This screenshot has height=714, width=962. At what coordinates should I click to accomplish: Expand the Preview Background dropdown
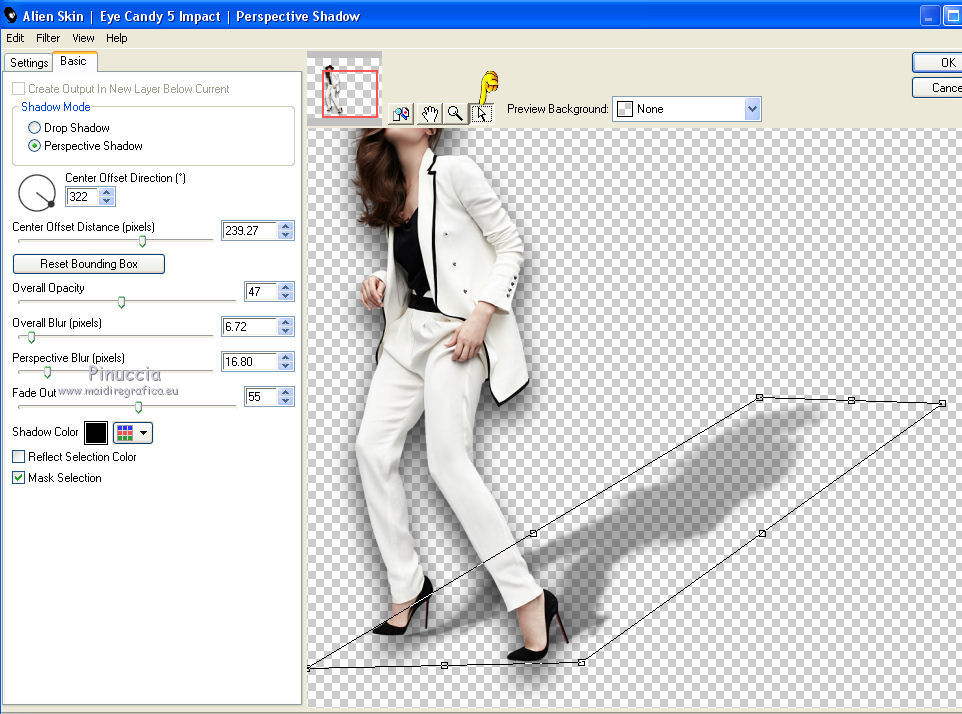752,109
